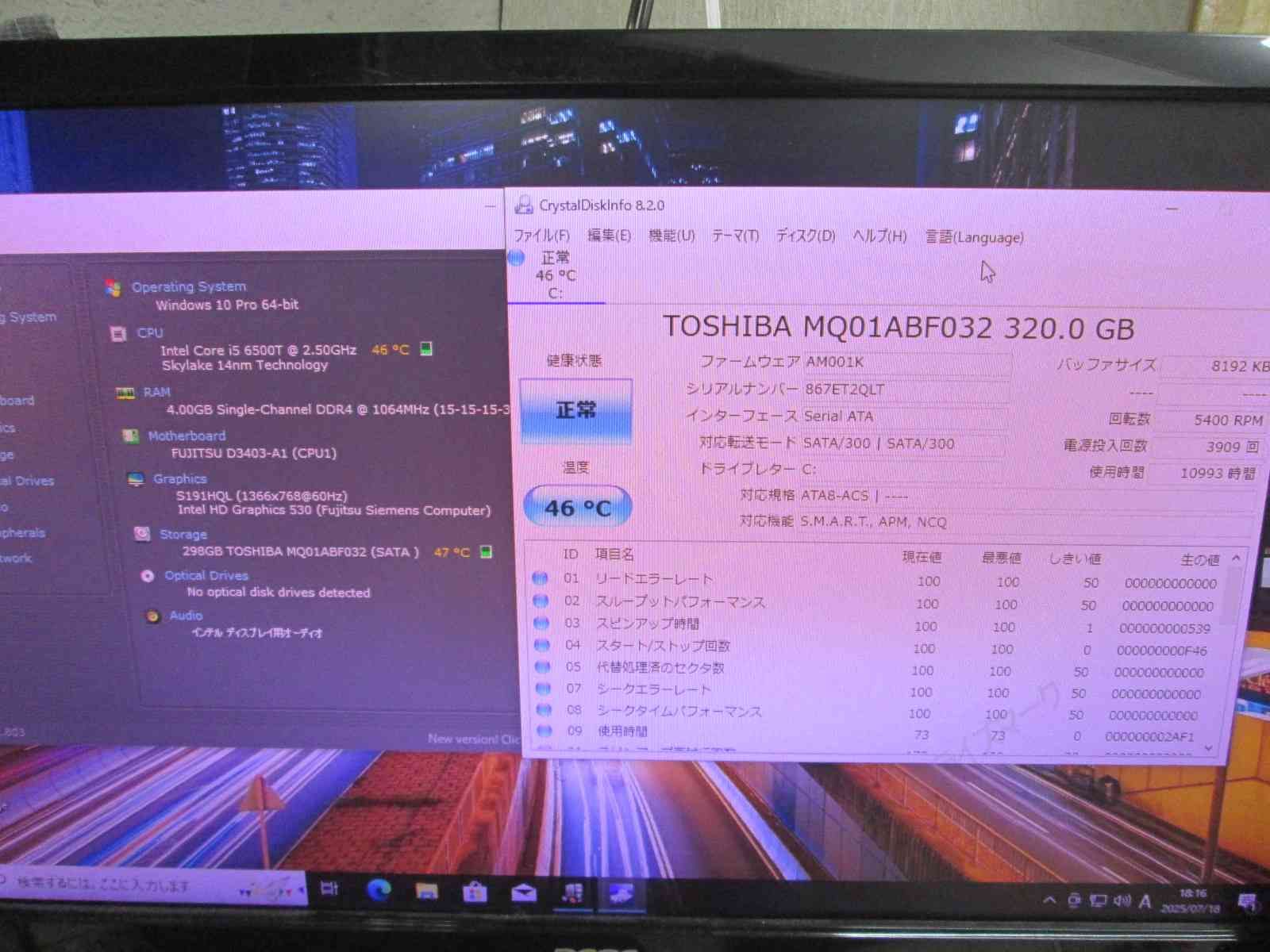
Task: Open the CPU section link in Speccy
Action: pos(149,333)
